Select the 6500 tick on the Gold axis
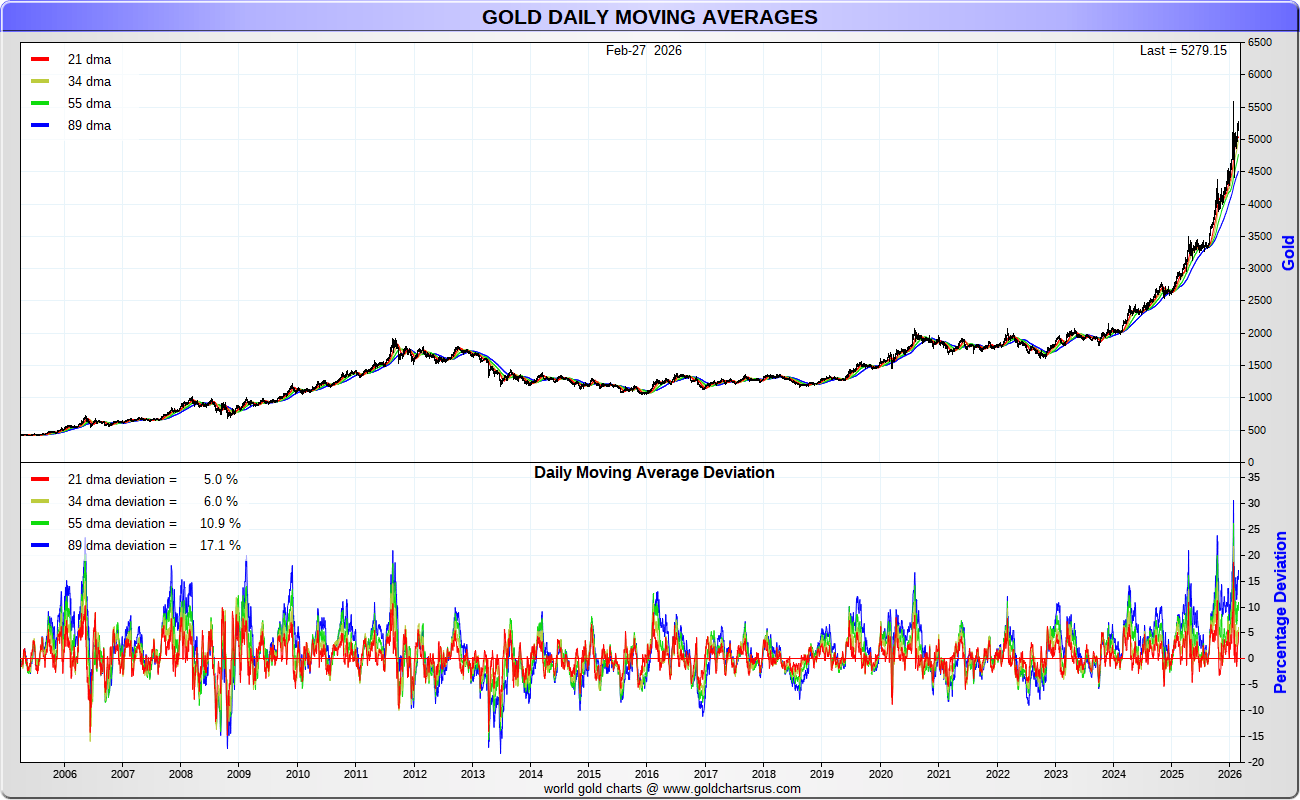This screenshot has height=800, width=1300. [1261, 43]
